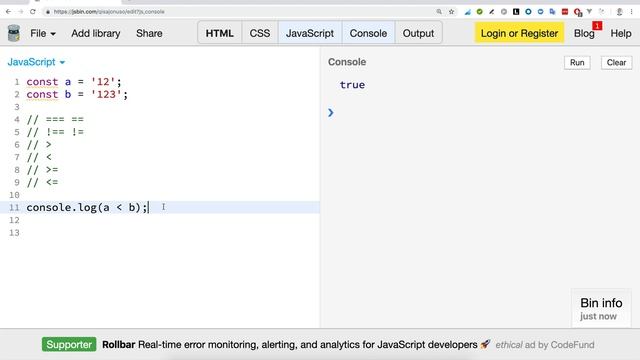The height and width of the screenshot is (360, 640).
Task: Go back with the browser back arrow
Action: (8, 12)
